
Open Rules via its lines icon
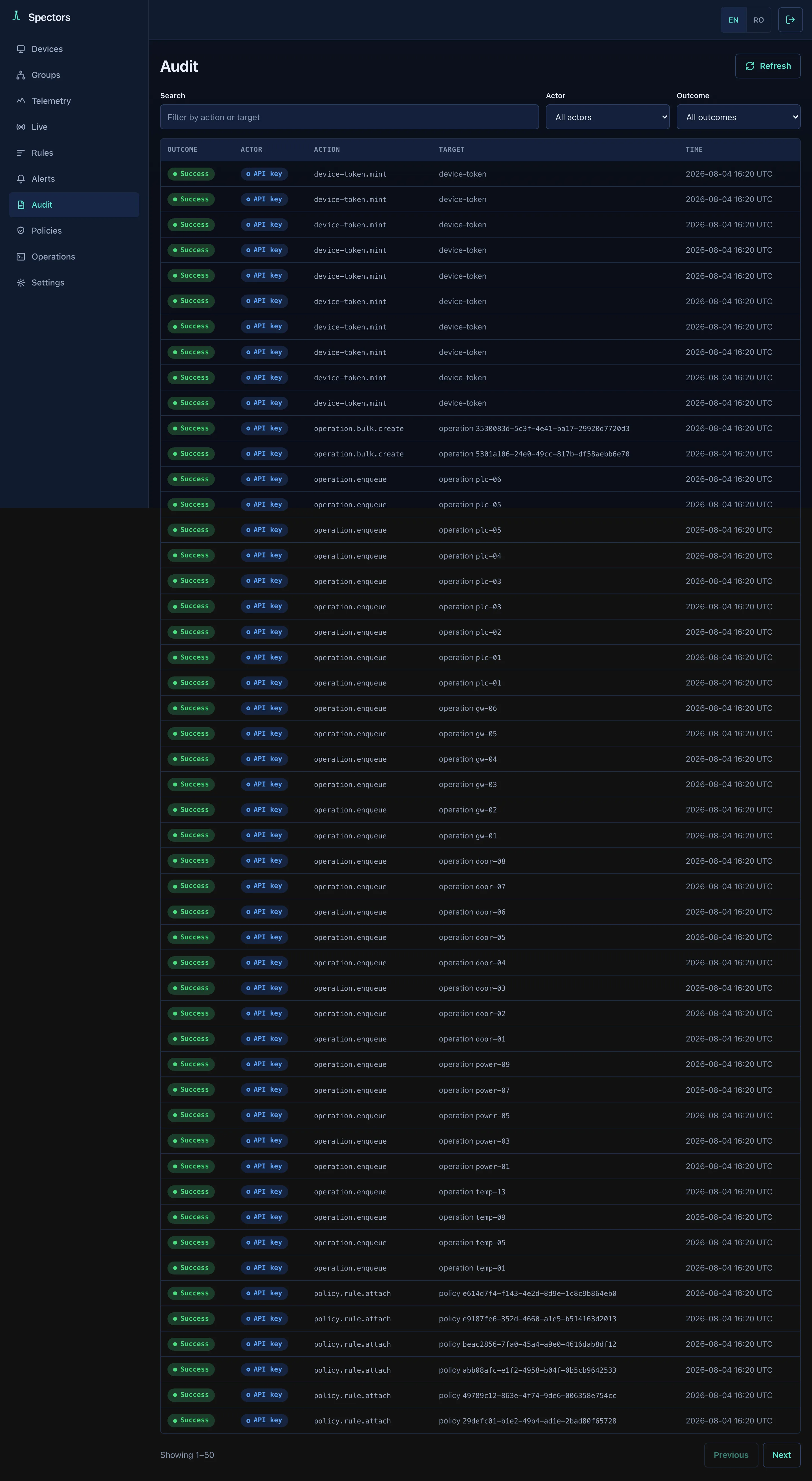point(21,152)
